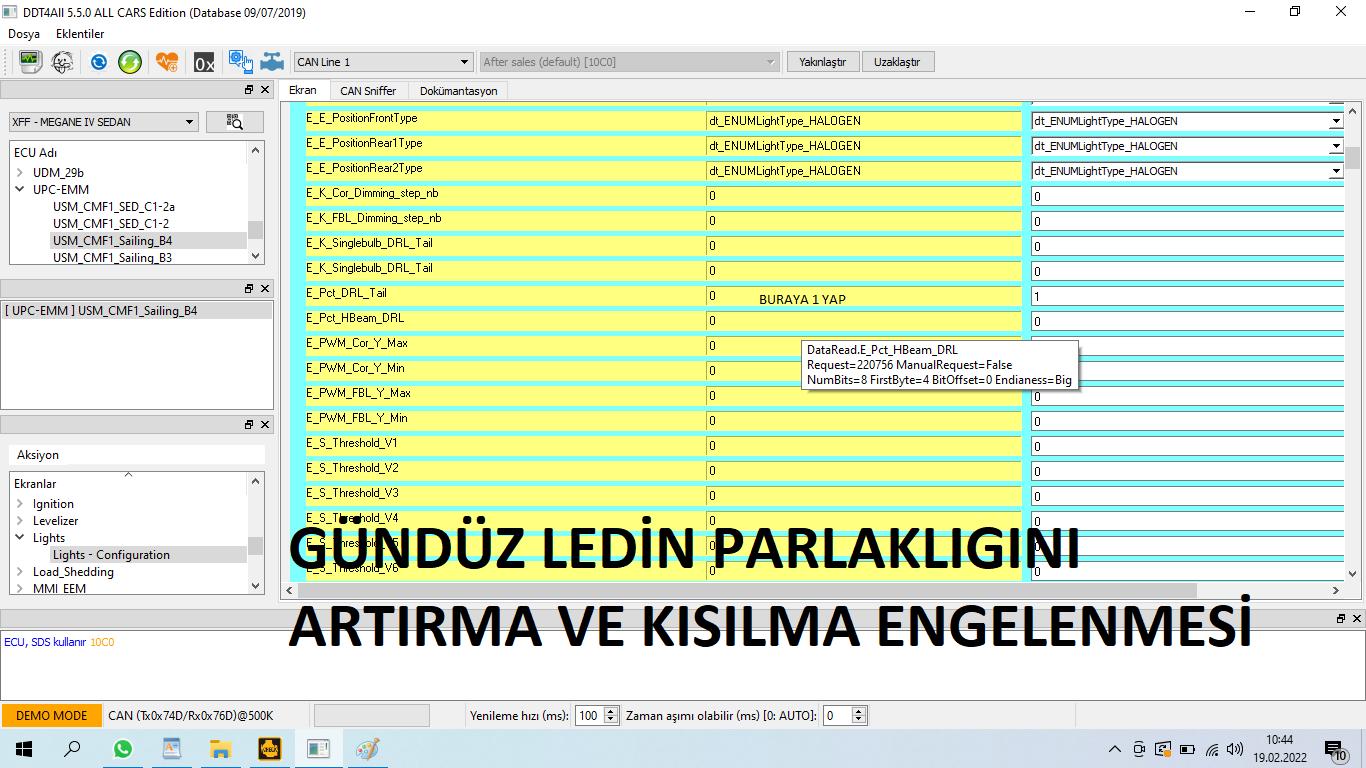Click the vehicle scan search icon button
The image size is (1366, 768).
[234, 122]
